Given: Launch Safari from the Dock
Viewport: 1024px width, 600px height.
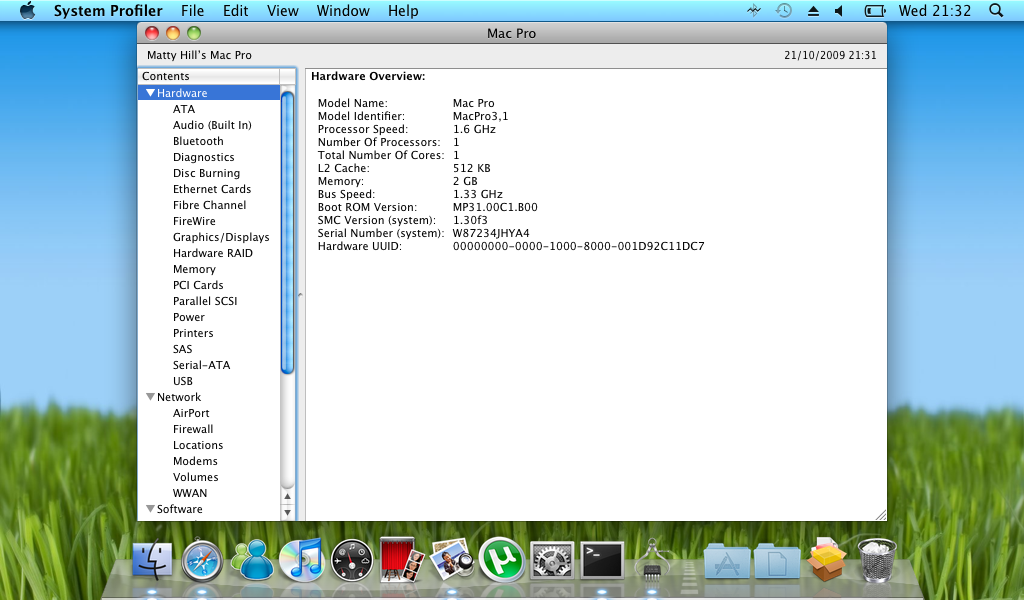Looking at the screenshot, I should pyautogui.click(x=202, y=560).
